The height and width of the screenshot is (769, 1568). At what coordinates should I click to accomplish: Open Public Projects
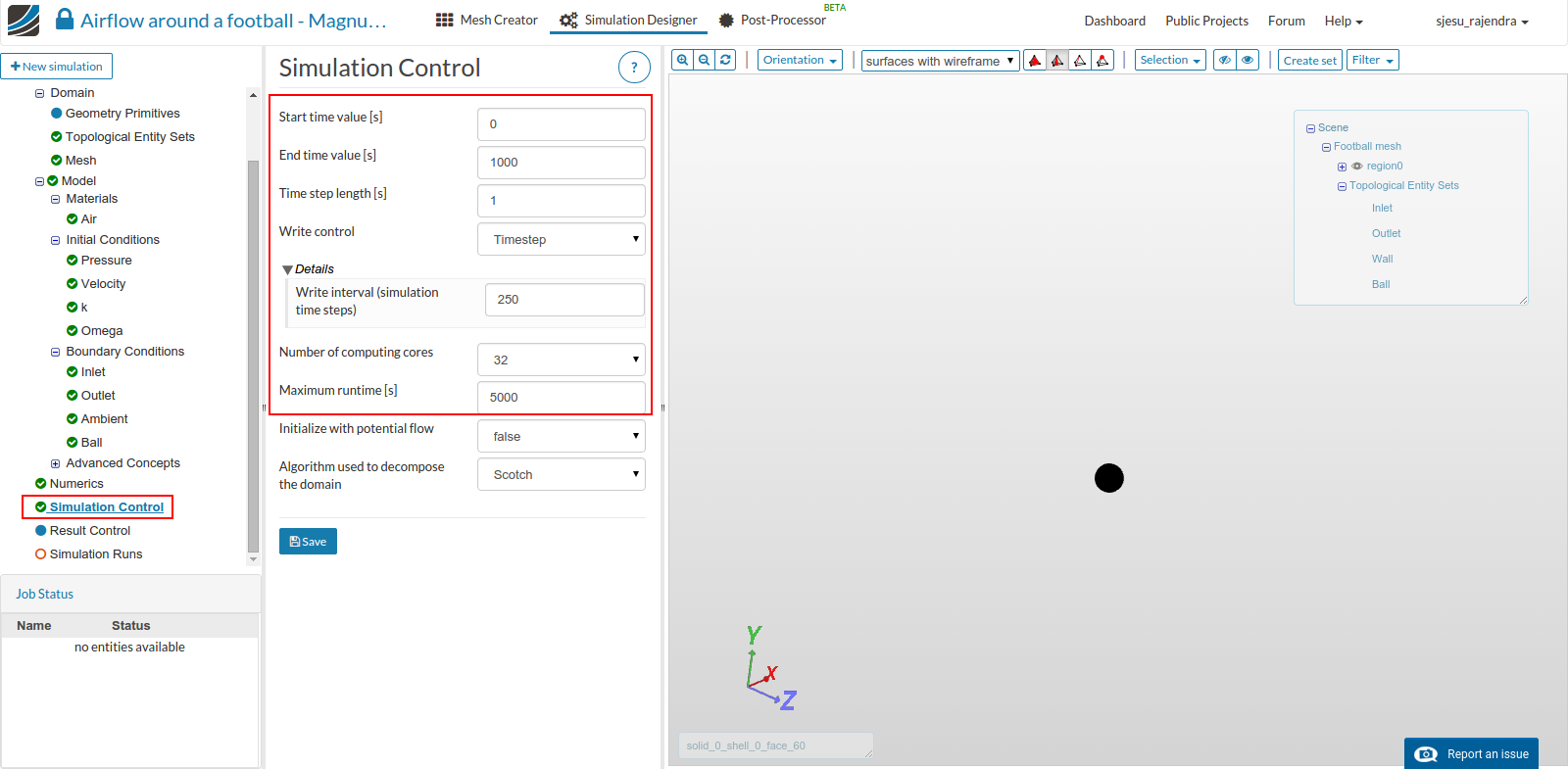click(1206, 21)
